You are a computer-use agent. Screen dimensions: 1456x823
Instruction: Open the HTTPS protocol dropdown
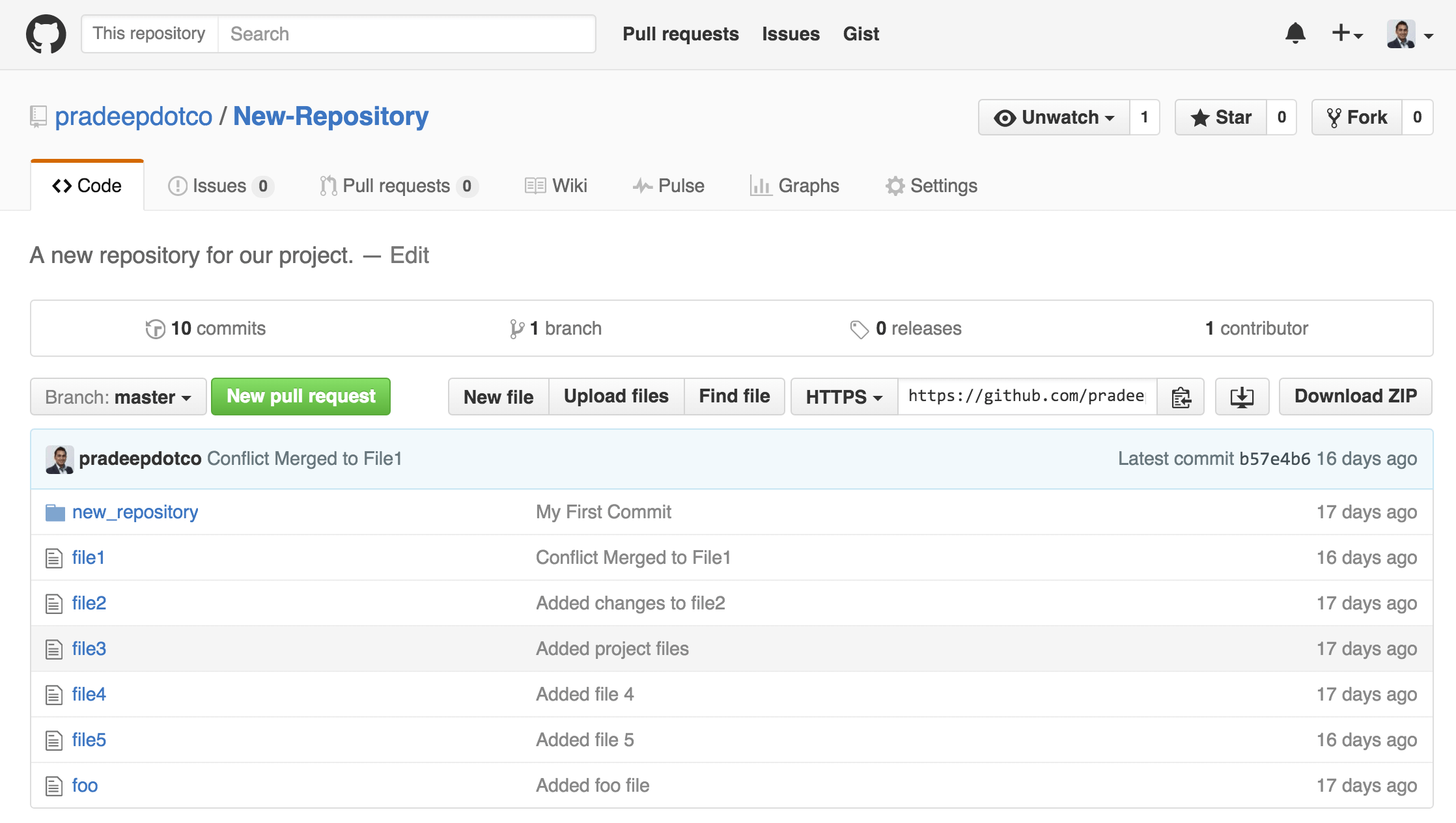point(843,397)
